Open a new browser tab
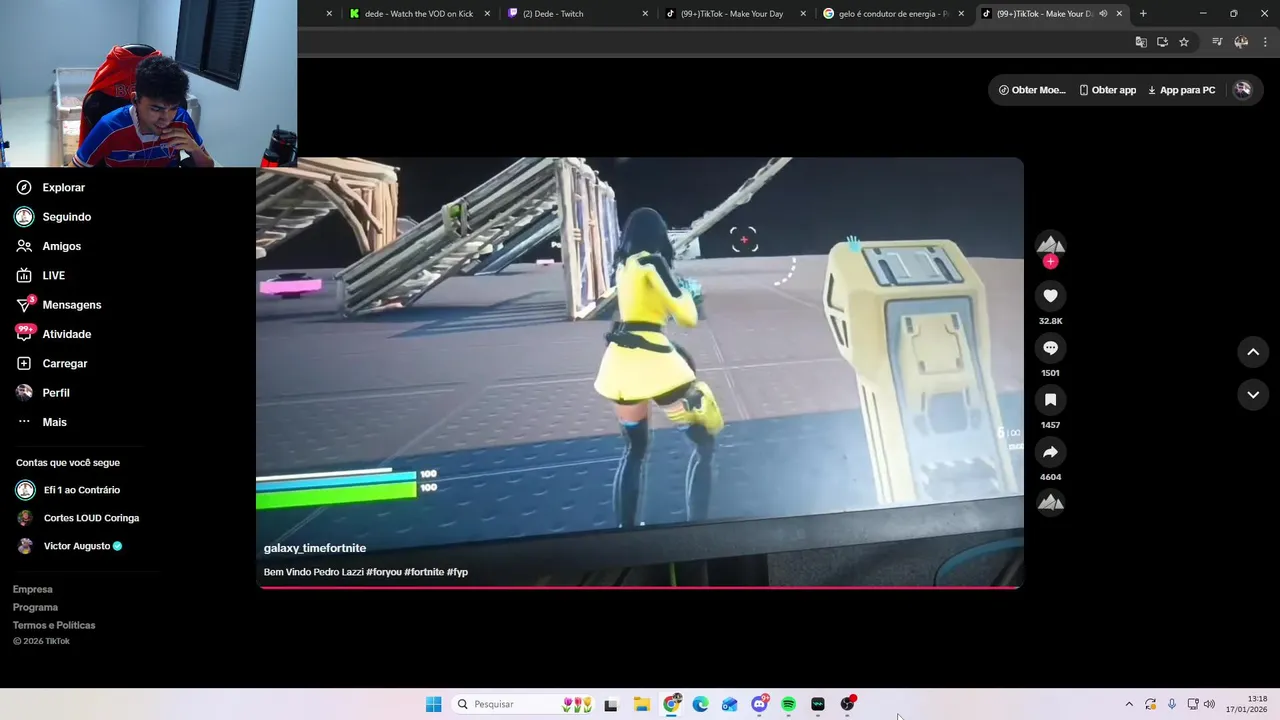 click(1143, 14)
